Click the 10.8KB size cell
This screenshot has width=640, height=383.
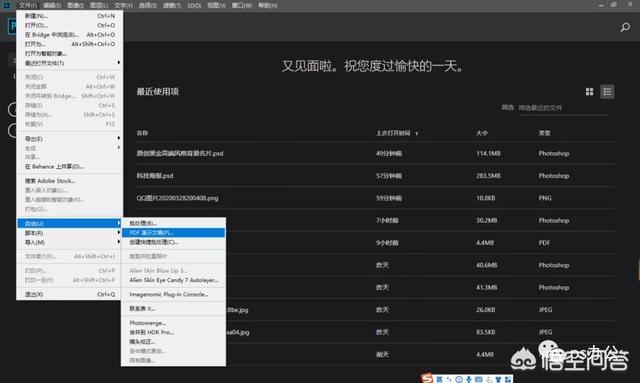coord(486,198)
